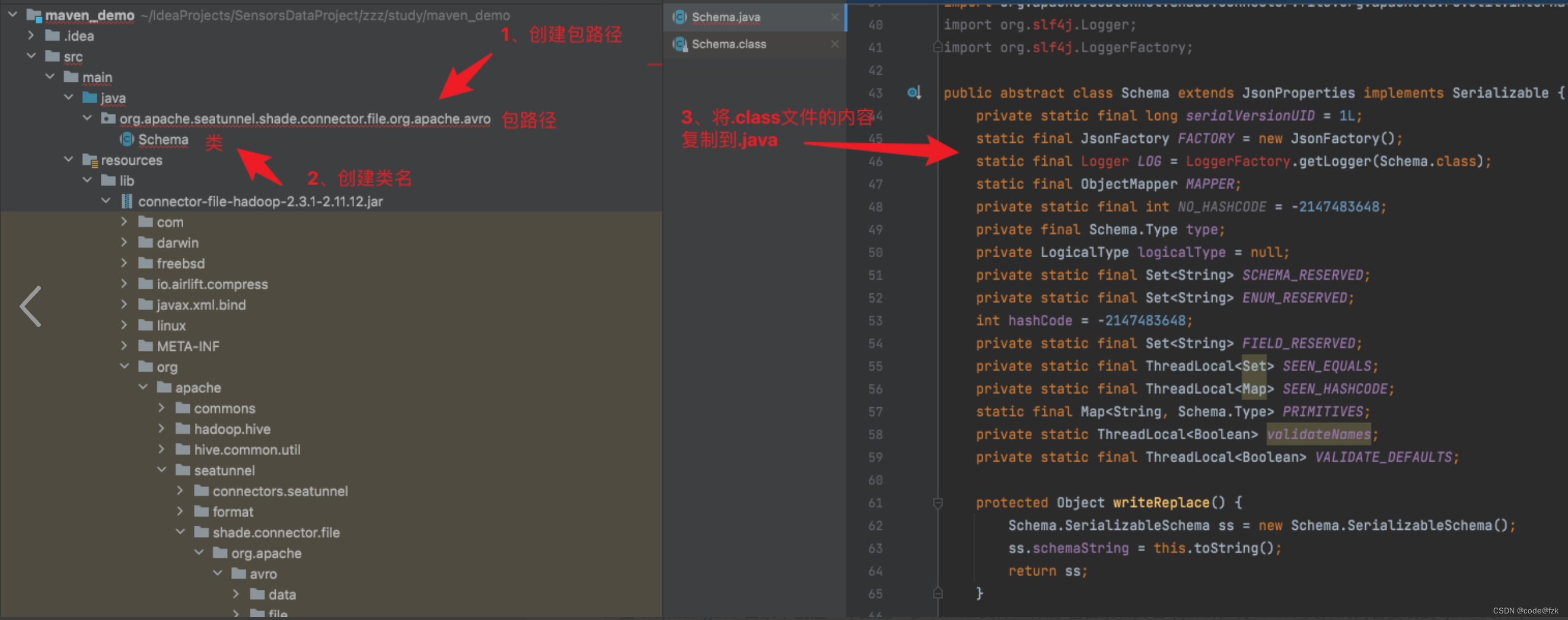The image size is (1568, 620).
Task: Collapse the org.apache.seatunnel.shade package chevron
Action: tap(87, 117)
